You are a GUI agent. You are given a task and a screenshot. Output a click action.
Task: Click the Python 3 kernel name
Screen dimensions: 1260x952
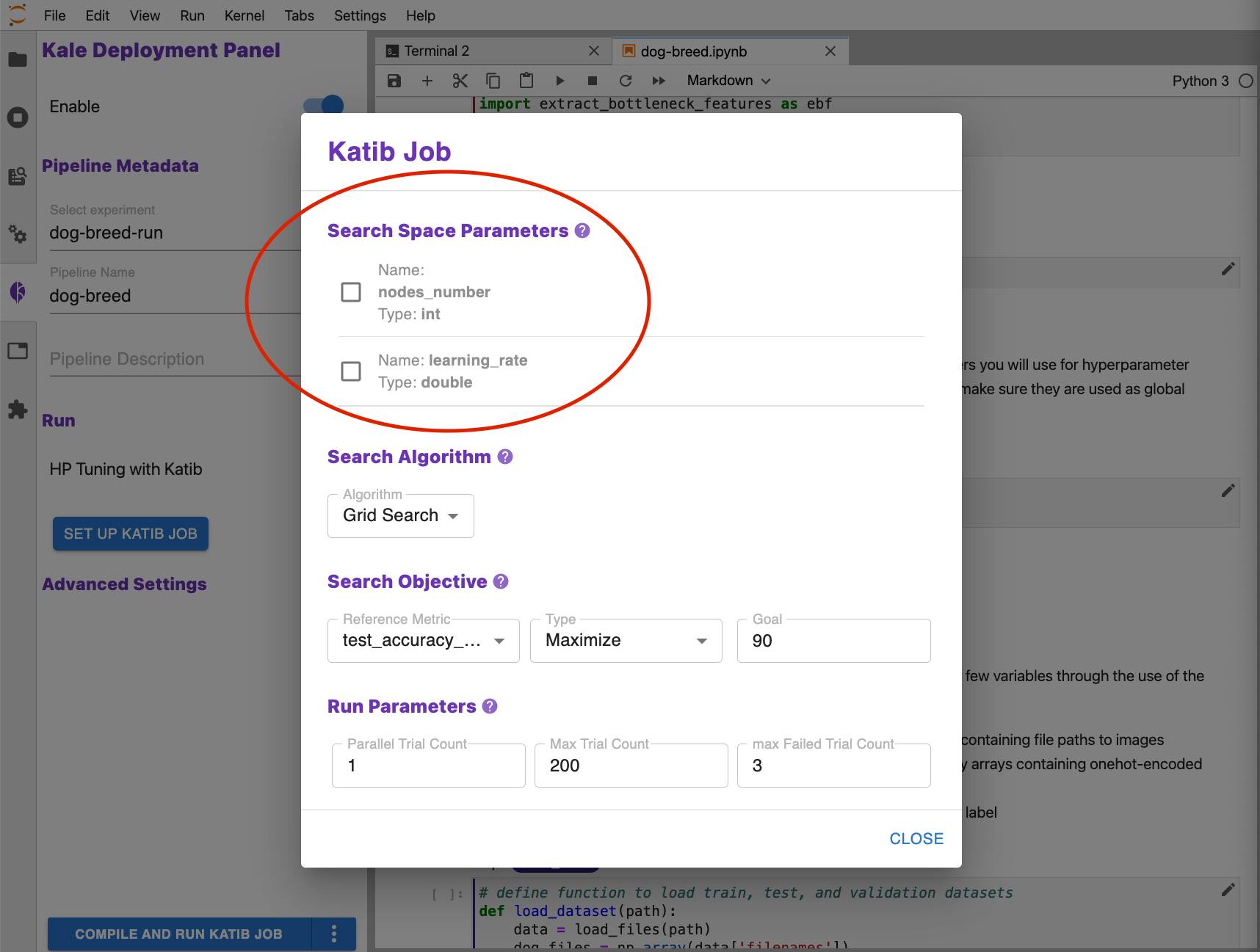tap(1201, 81)
